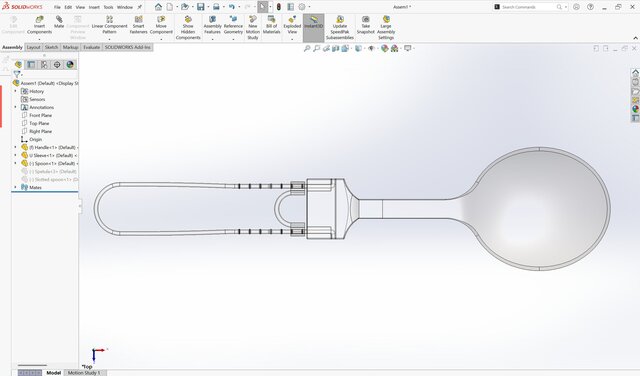Open the File menu
This screenshot has height=376, width=640.
click(57, 7)
